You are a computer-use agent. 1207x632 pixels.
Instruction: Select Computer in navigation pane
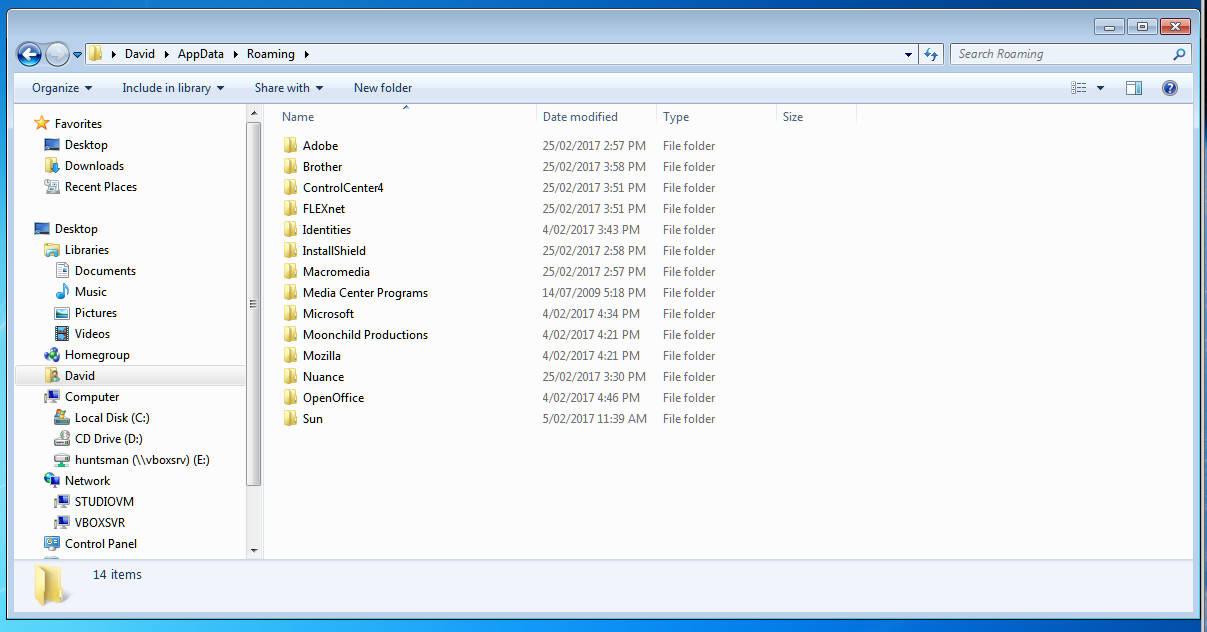92,397
